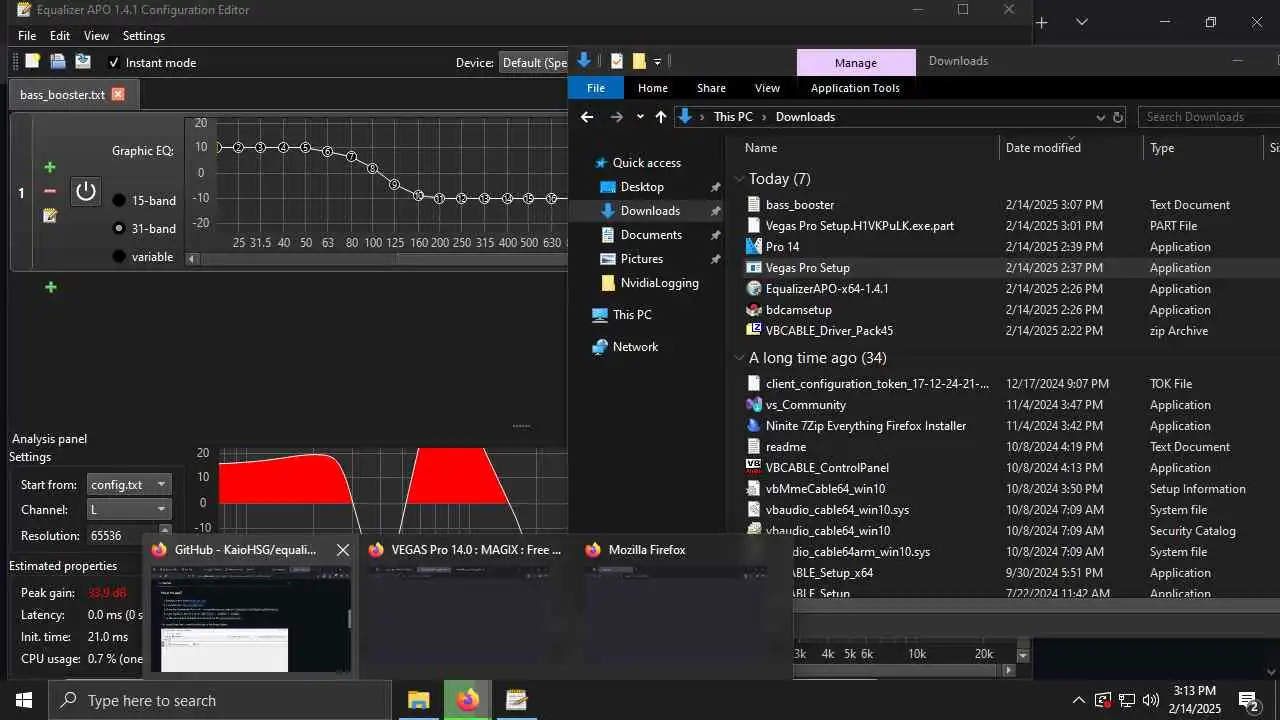Add new filter with bottom green plus
Viewport: 1280px width, 720px height.
[50, 287]
